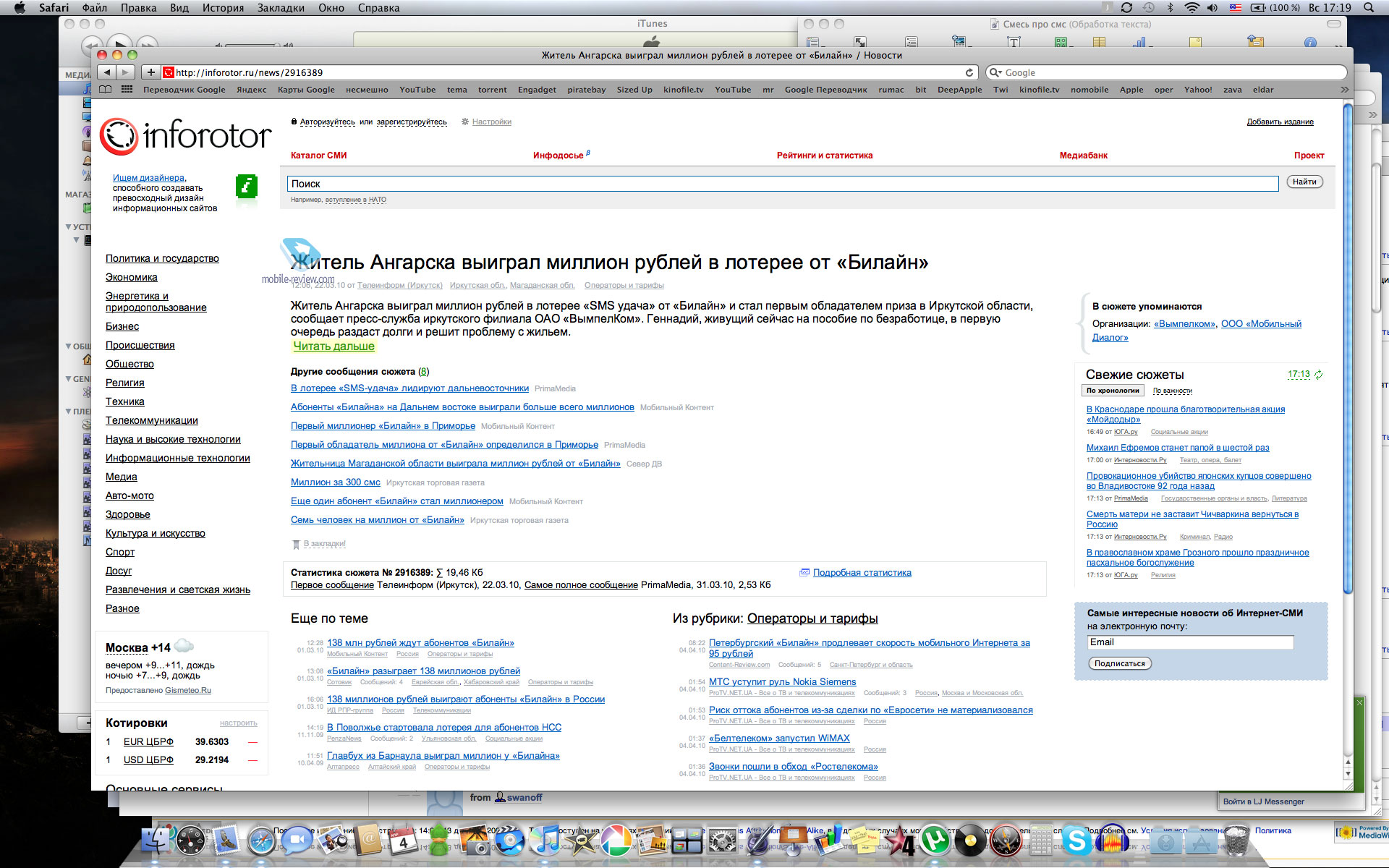Open Skype from the Dock
1389x868 pixels.
(x=1076, y=841)
